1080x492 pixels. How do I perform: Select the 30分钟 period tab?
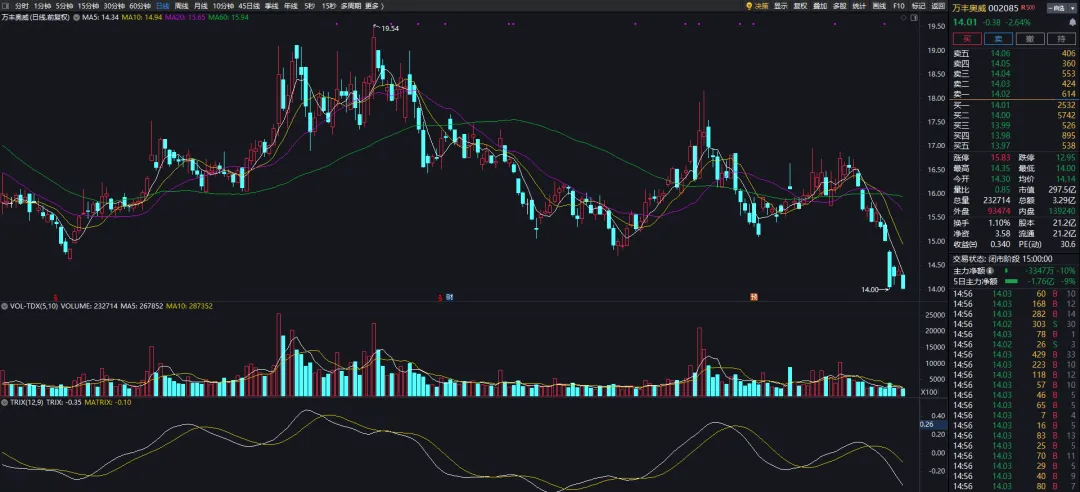[x=114, y=6]
